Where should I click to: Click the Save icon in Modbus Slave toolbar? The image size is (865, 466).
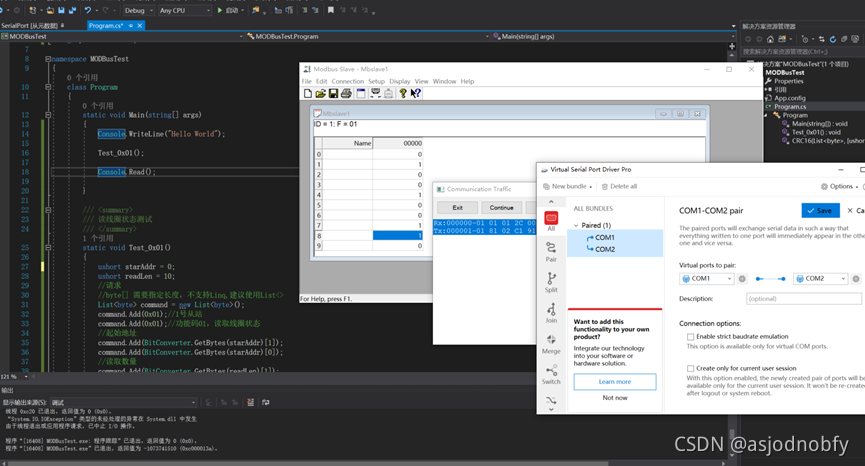(333, 93)
